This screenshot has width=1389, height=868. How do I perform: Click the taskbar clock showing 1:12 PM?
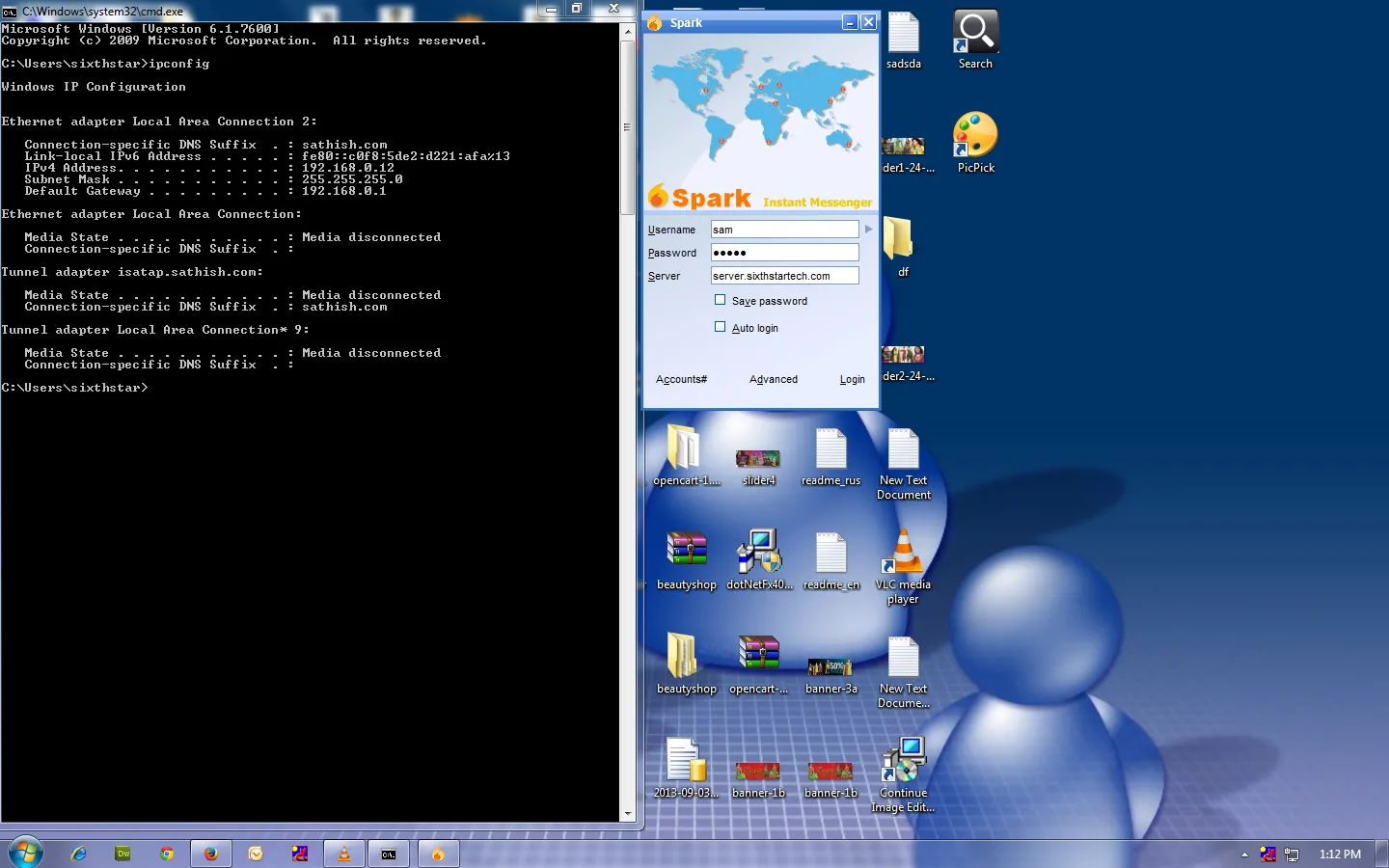(x=1340, y=854)
